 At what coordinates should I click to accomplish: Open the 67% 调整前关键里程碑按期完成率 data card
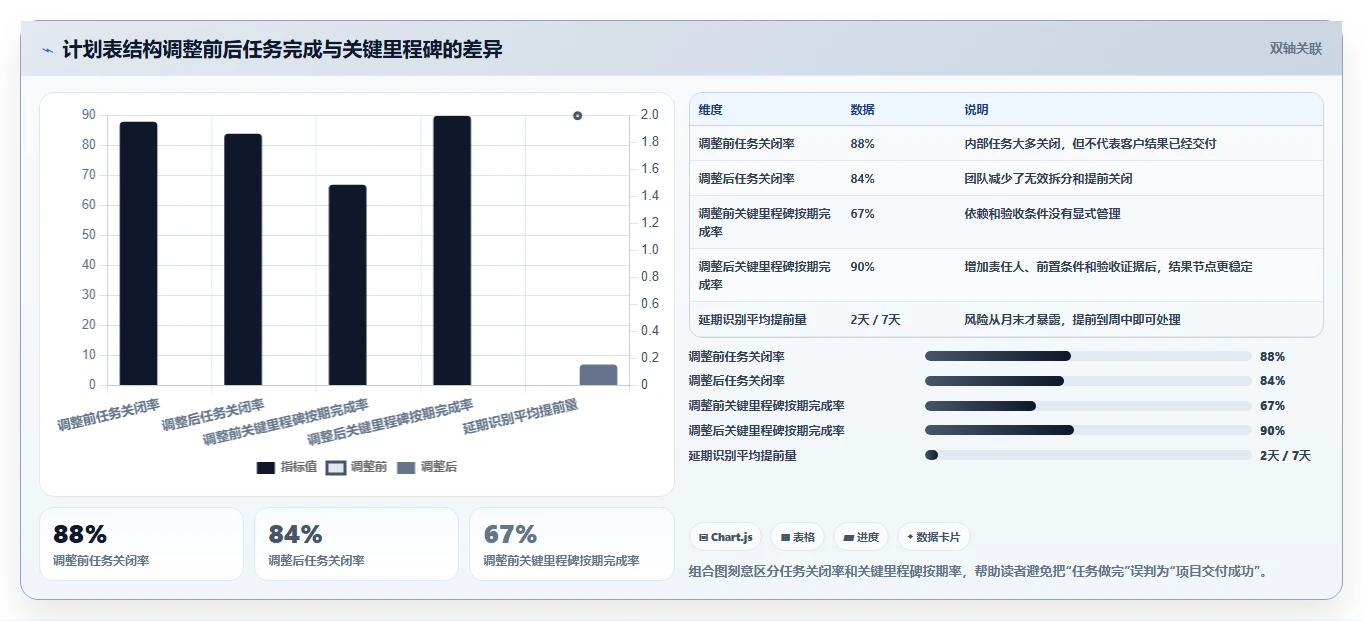tap(572, 544)
